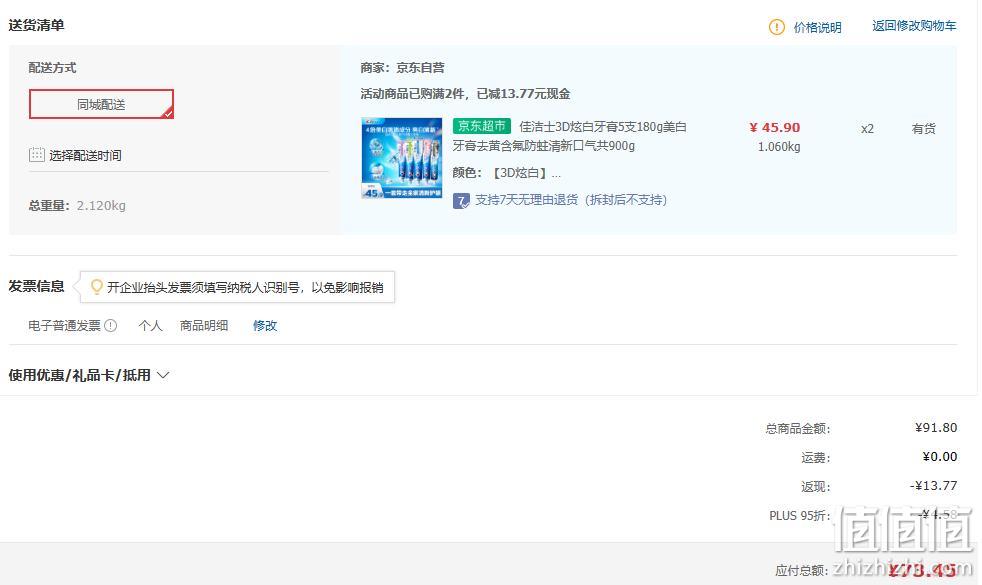
Task: Click the quantity x2 text
Action: tap(867, 129)
